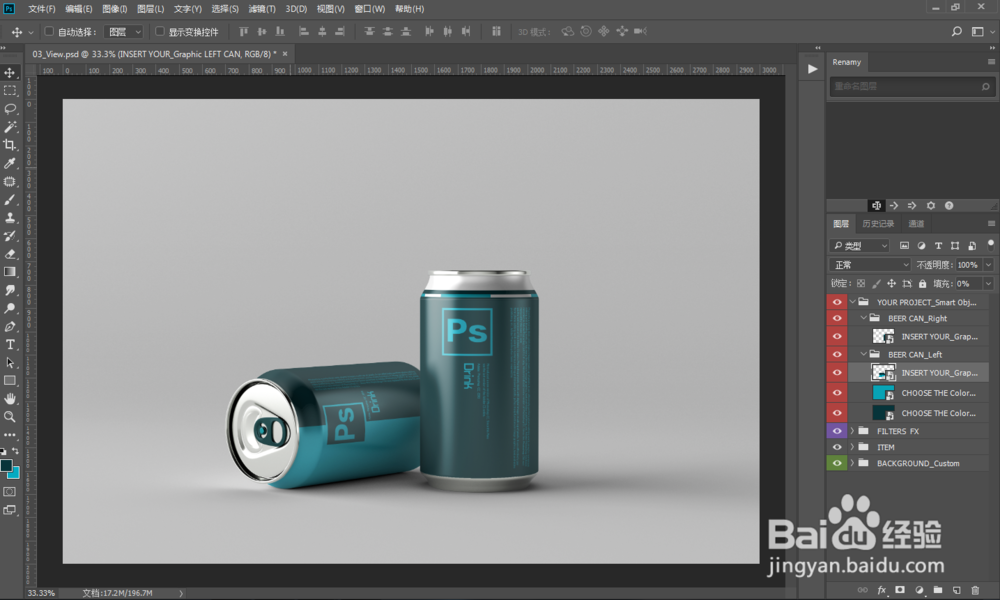Open the 类型 layer filter dropdown
The width and height of the screenshot is (1000, 600).
[859, 245]
